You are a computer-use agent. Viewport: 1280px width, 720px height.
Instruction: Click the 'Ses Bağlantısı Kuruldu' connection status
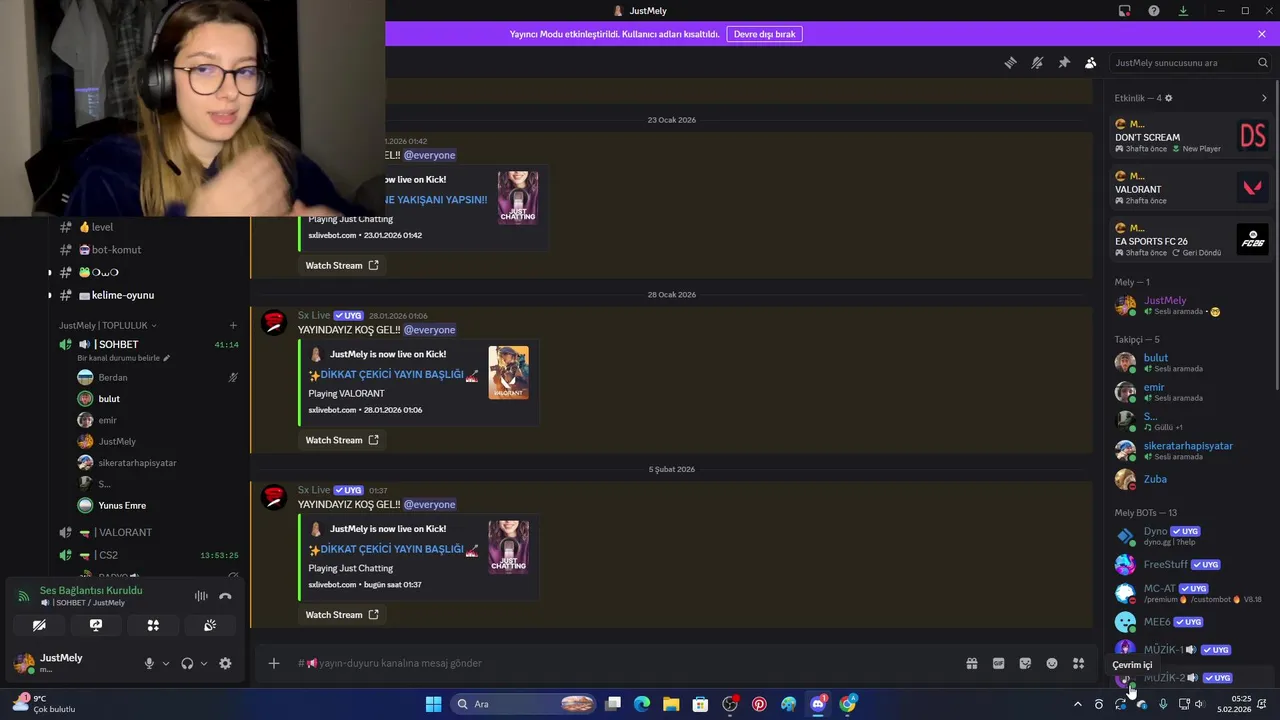[x=91, y=590]
